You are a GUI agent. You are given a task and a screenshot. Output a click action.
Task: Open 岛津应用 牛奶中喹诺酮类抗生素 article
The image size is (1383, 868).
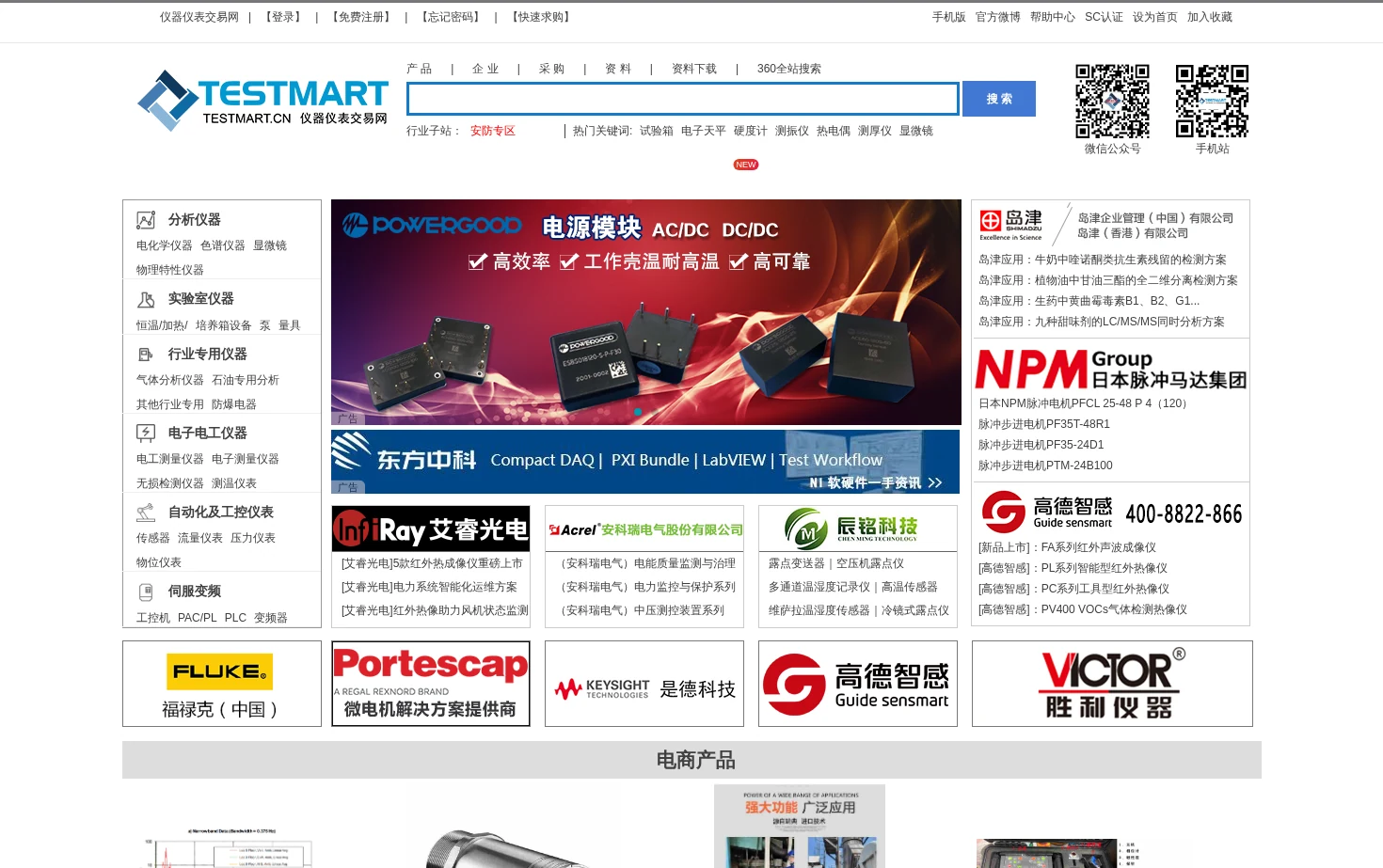[1103, 260]
